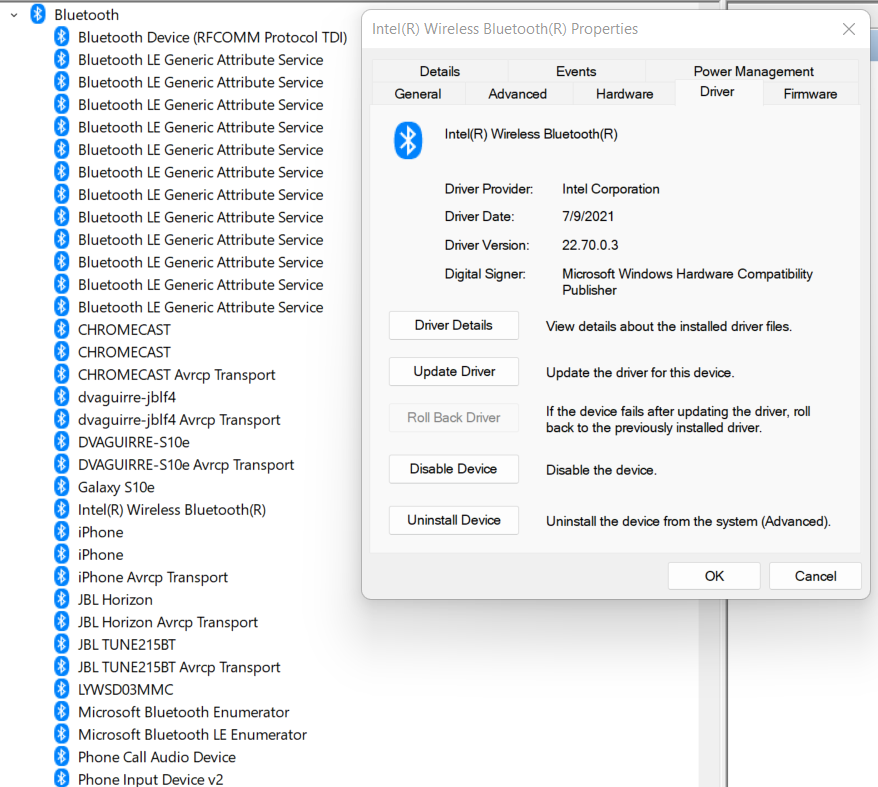Switch to the Events tab
The image size is (878, 787).
tap(576, 71)
